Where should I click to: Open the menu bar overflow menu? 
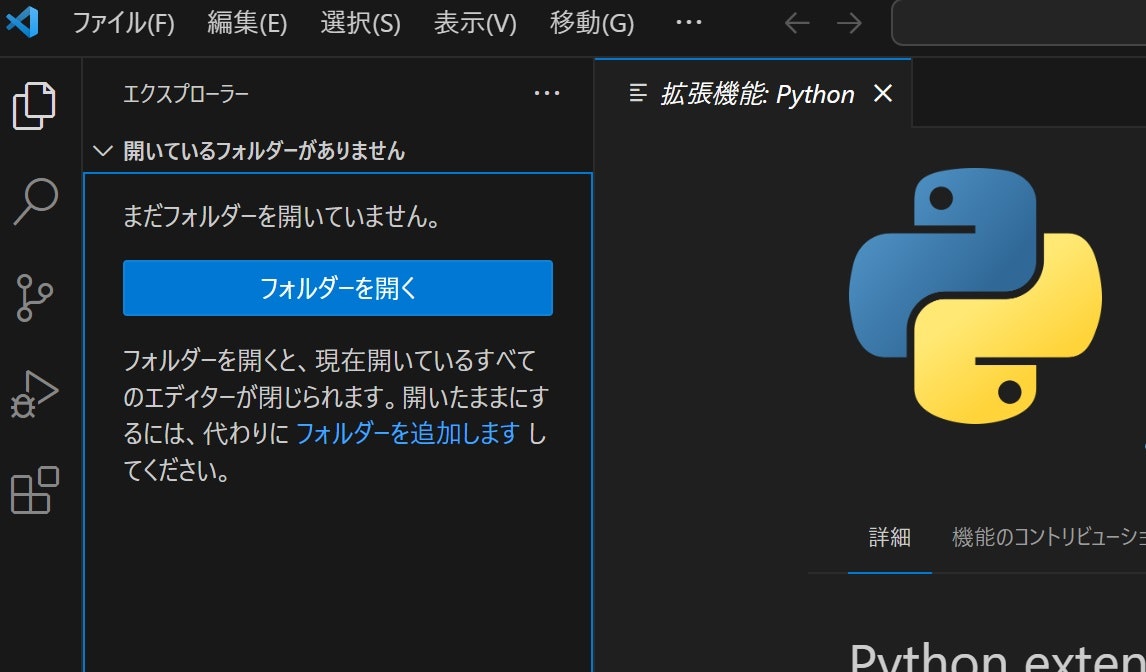coord(688,22)
